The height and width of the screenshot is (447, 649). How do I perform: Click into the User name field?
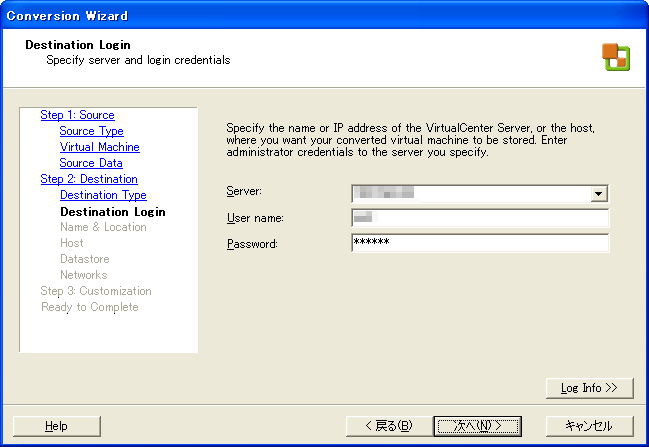tap(480, 218)
